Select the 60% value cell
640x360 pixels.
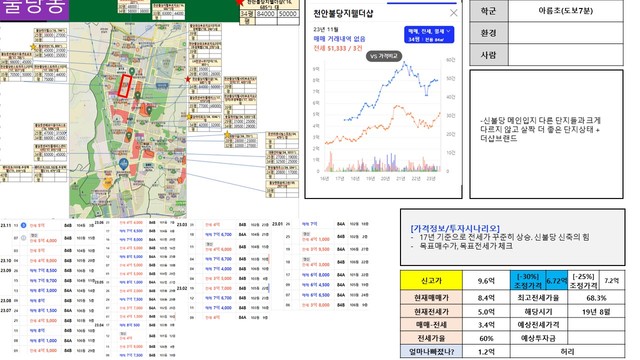click(486, 338)
